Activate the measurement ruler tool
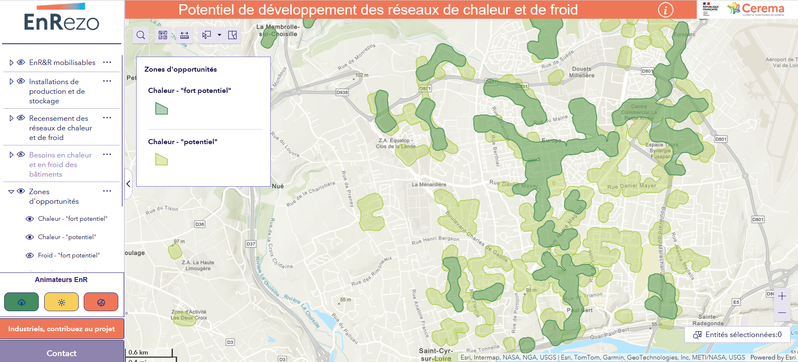 (x=185, y=35)
